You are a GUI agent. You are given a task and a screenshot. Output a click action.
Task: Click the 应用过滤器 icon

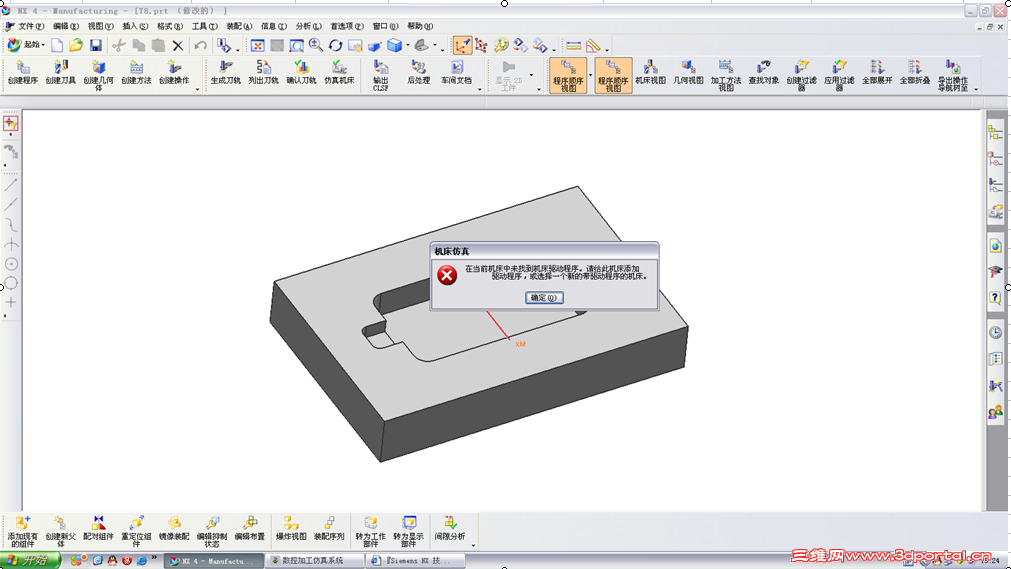[x=839, y=75]
